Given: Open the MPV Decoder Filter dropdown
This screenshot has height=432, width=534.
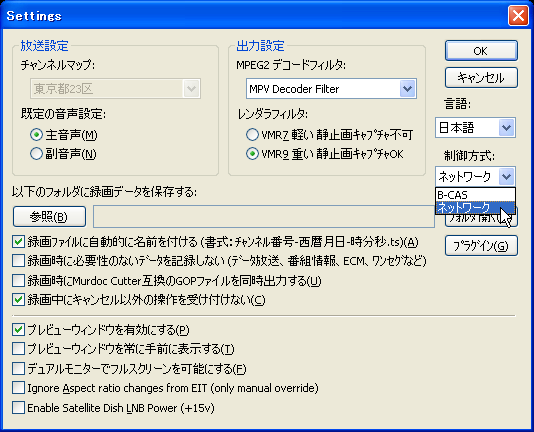Looking at the screenshot, I should tap(407, 89).
